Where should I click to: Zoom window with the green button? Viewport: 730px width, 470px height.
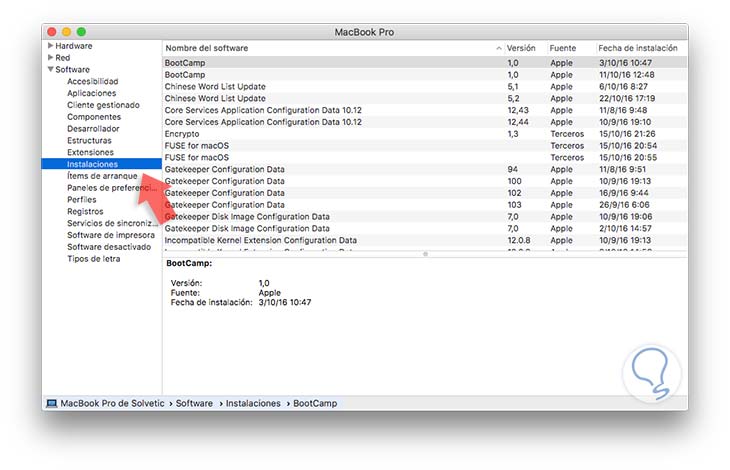(81, 32)
